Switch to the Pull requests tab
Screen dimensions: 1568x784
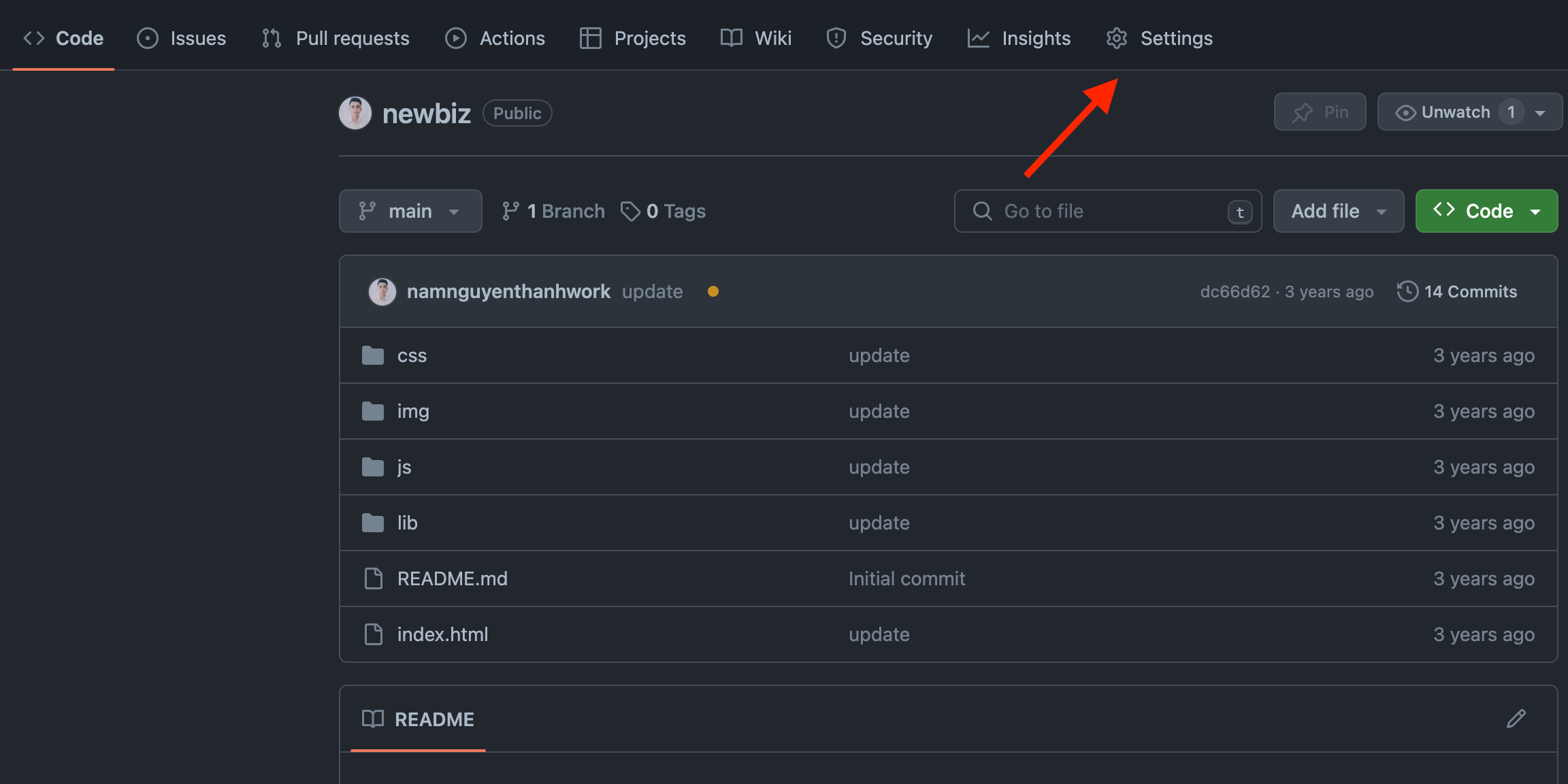(x=336, y=38)
